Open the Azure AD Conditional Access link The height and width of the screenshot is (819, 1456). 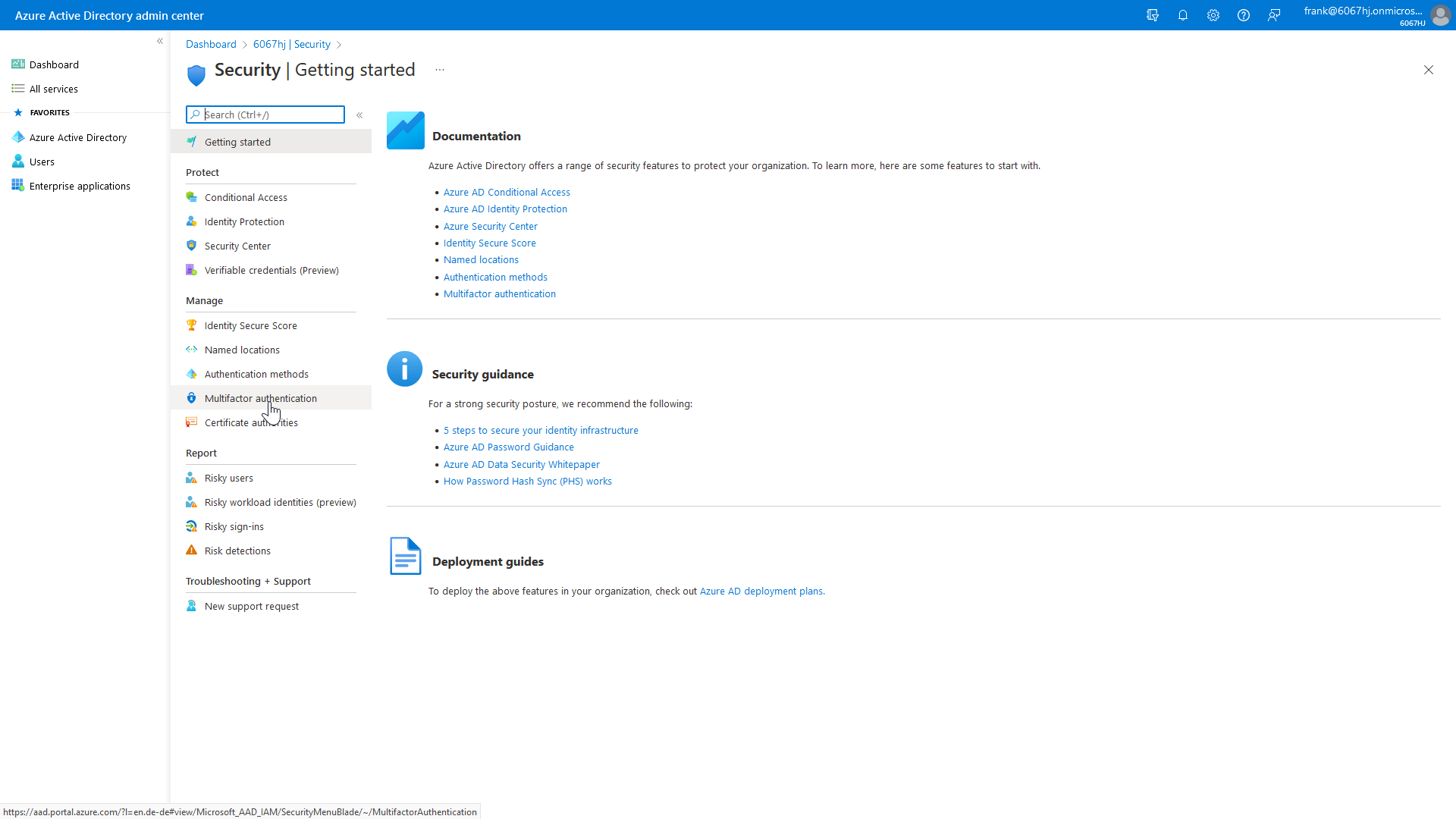coord(507,192)
